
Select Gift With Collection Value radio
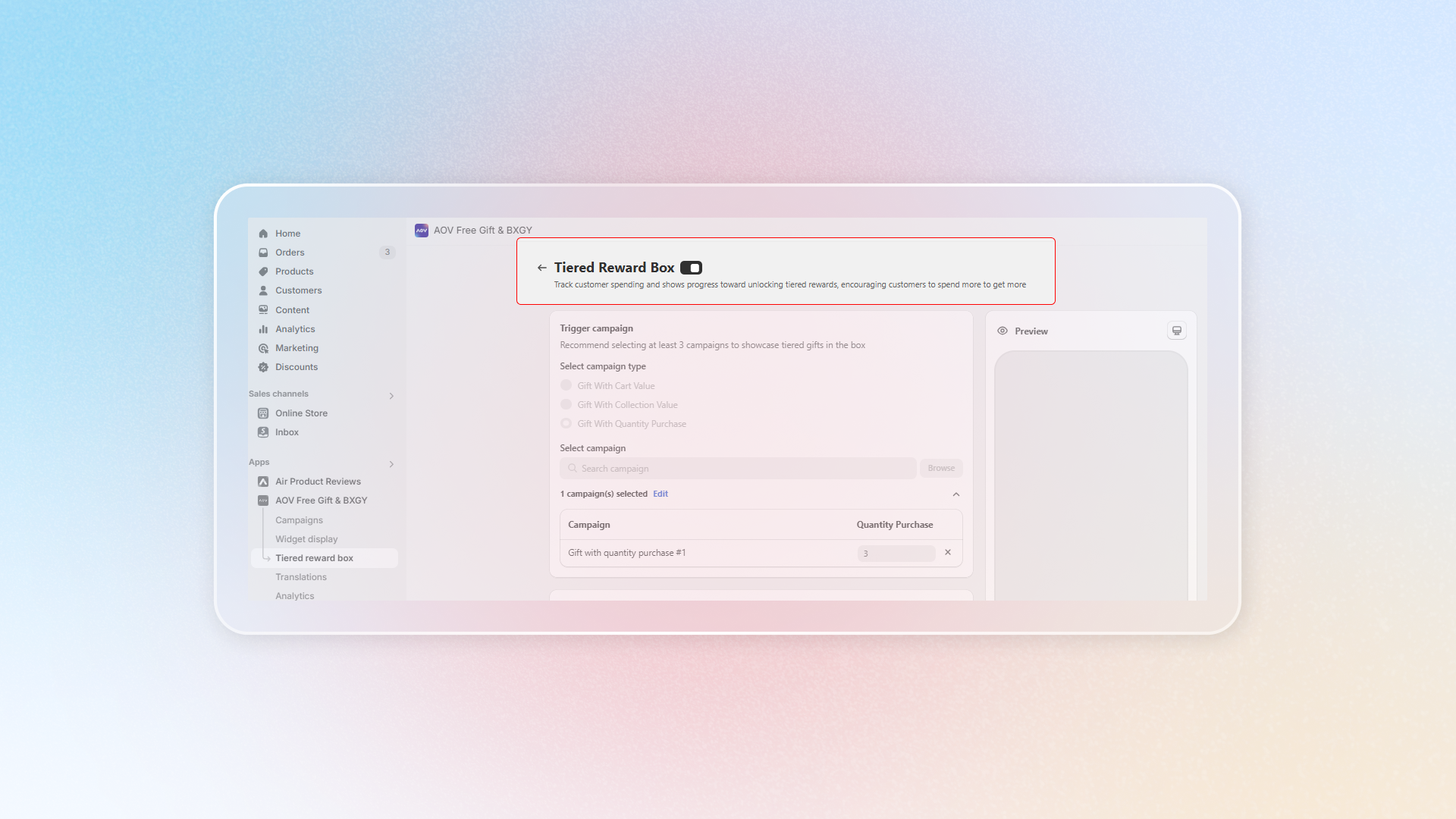tap(566, 404)
